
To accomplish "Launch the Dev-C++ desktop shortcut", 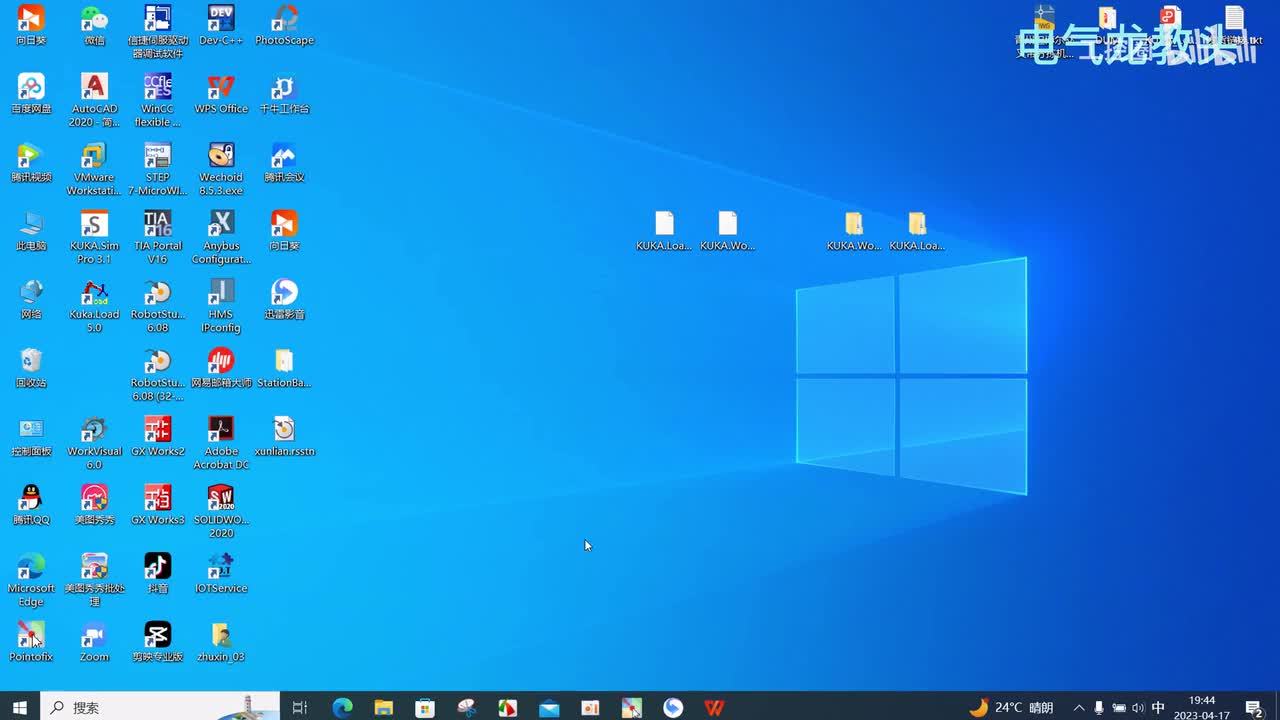I will pos(221,26).
